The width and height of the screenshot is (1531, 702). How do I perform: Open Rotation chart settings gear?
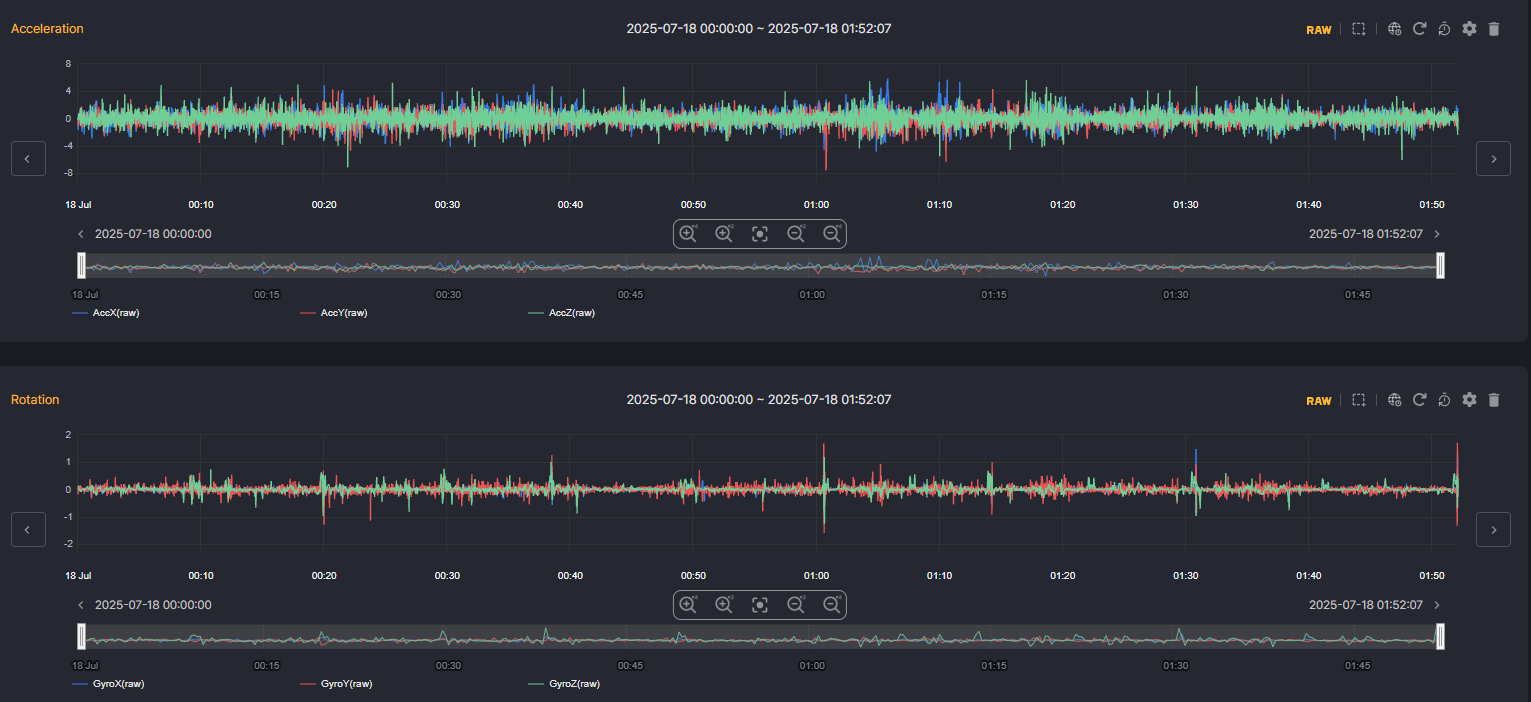pyautogui.click(x=1469, y=400)
